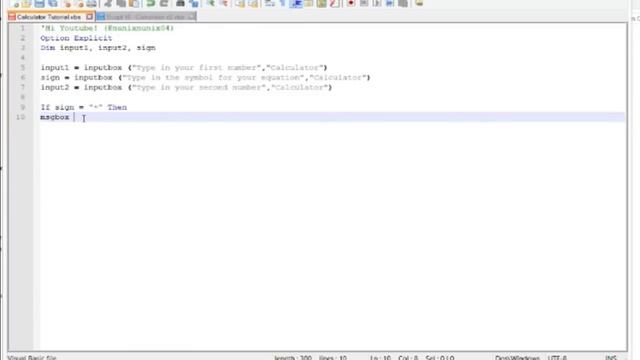The image size is (640, 360).
Task: Click Run Macro Multiple Times icon
Action: tap(390, 3)
